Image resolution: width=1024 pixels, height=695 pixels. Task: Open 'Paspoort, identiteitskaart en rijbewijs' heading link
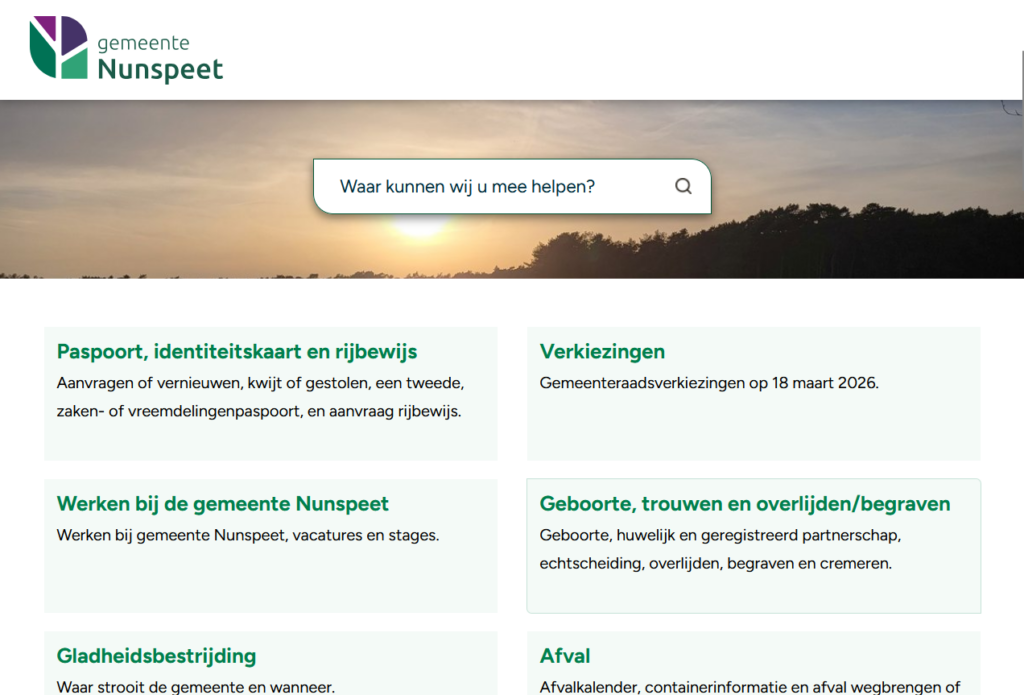[x=237, y=352]
